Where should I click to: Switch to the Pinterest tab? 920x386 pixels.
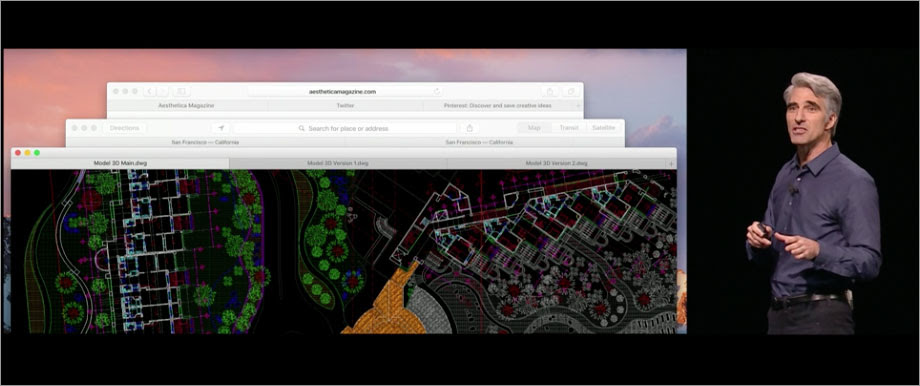point(498,106)
